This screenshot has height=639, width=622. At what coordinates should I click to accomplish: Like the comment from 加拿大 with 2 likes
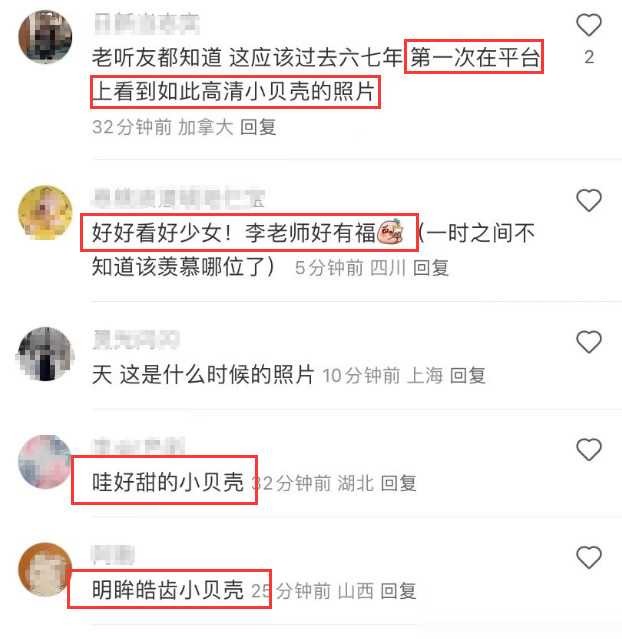coord(589,24)
